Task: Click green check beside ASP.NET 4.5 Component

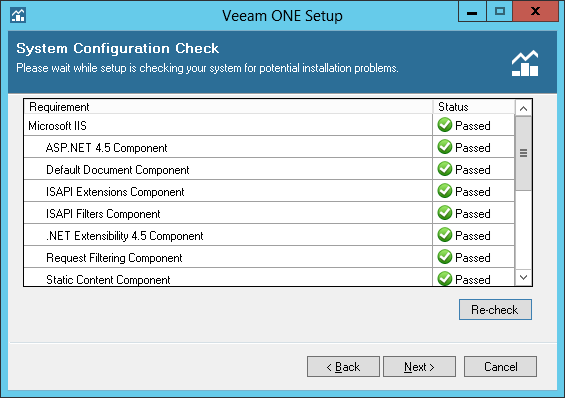Action: point(445,147)
